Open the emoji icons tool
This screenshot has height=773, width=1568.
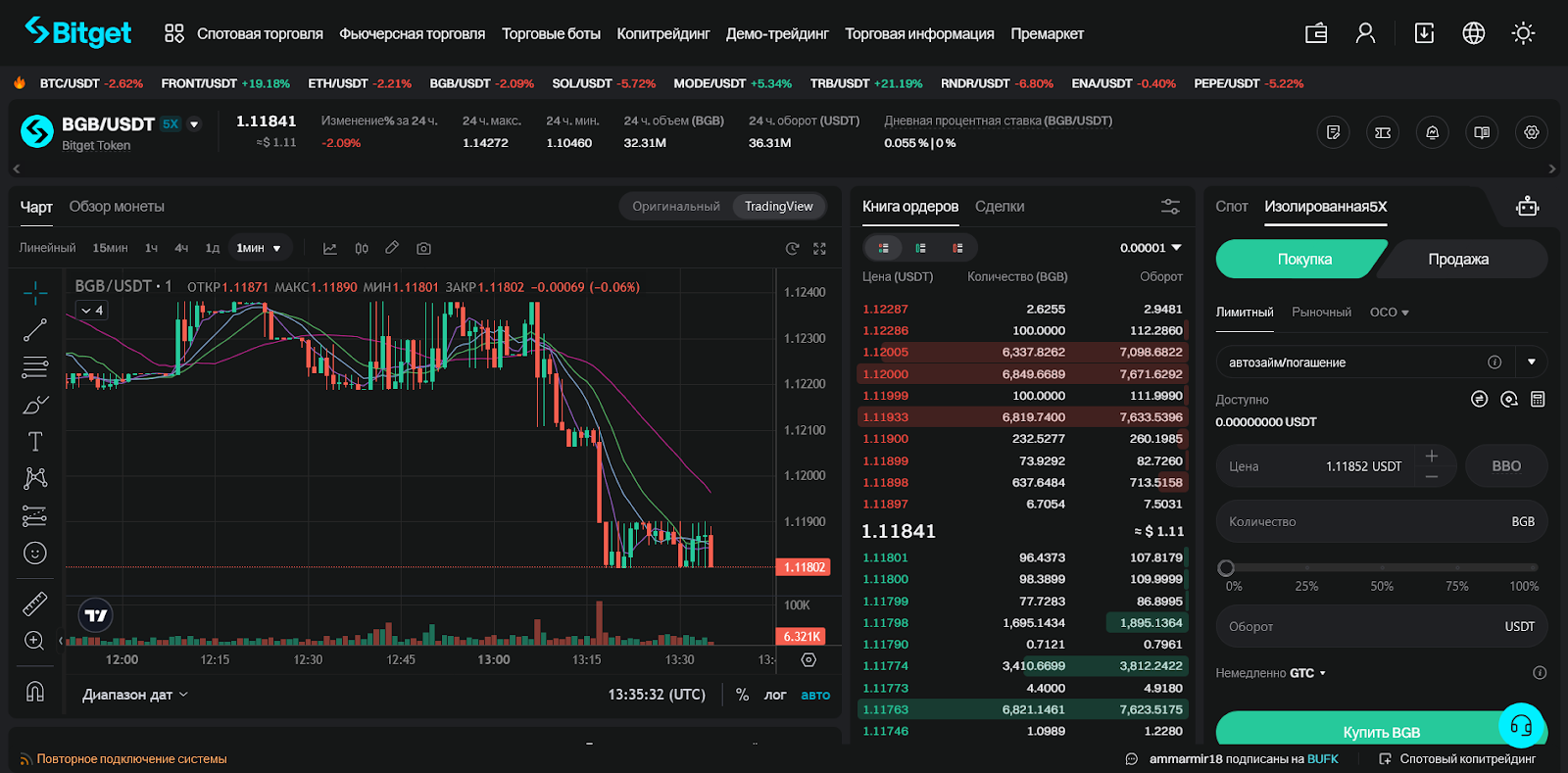35,554
